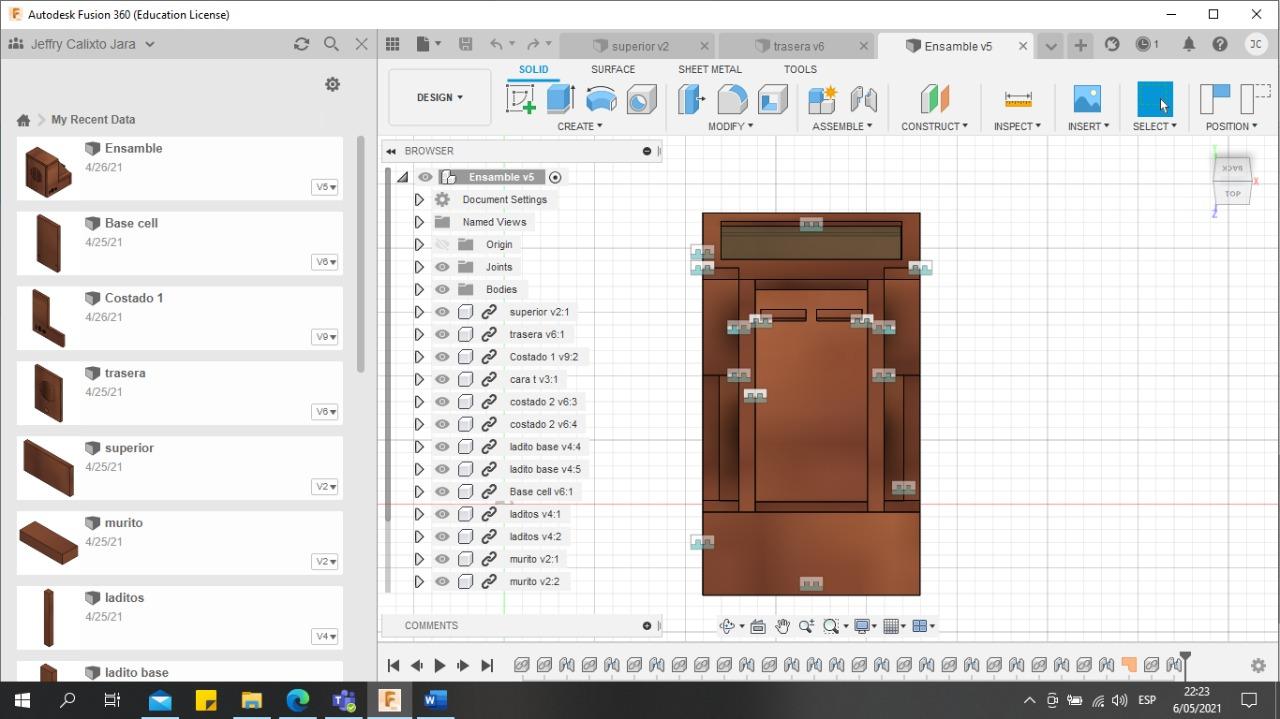Open the DESIGN workspace dropdown
This screenshot has height=719, width=1280.
point(439,97)
